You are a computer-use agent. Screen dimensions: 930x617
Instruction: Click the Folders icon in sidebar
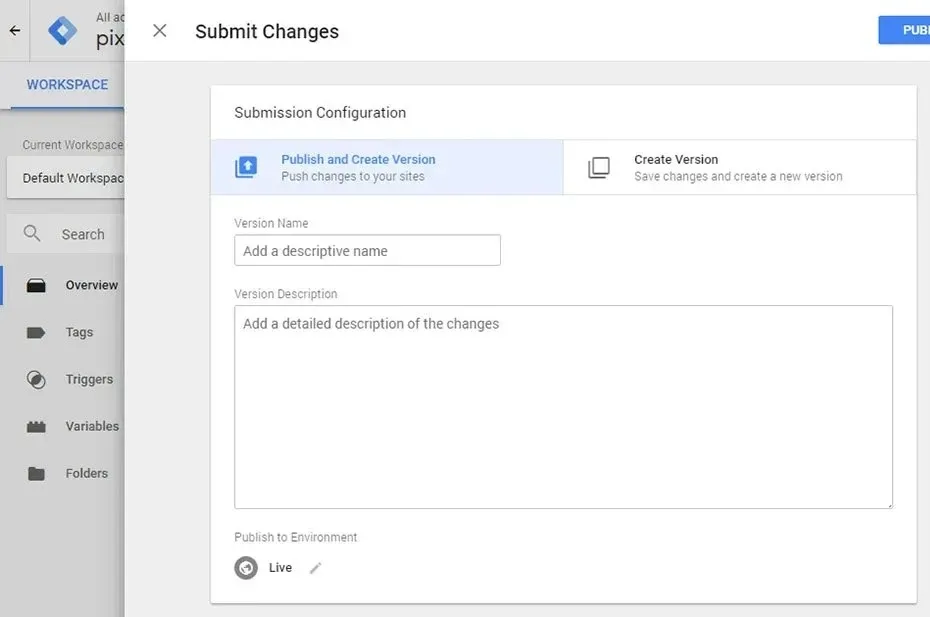[x=36, y=473]
